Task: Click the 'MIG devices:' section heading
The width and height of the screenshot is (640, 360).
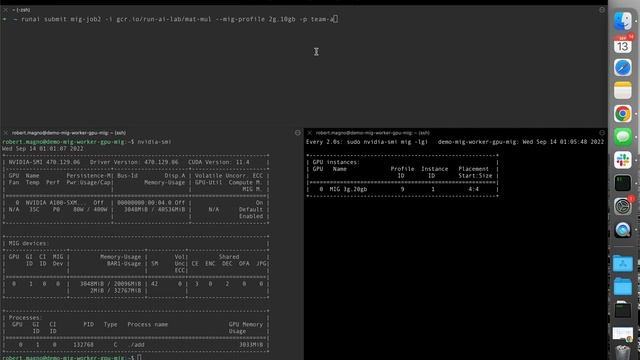Action: 28,243
